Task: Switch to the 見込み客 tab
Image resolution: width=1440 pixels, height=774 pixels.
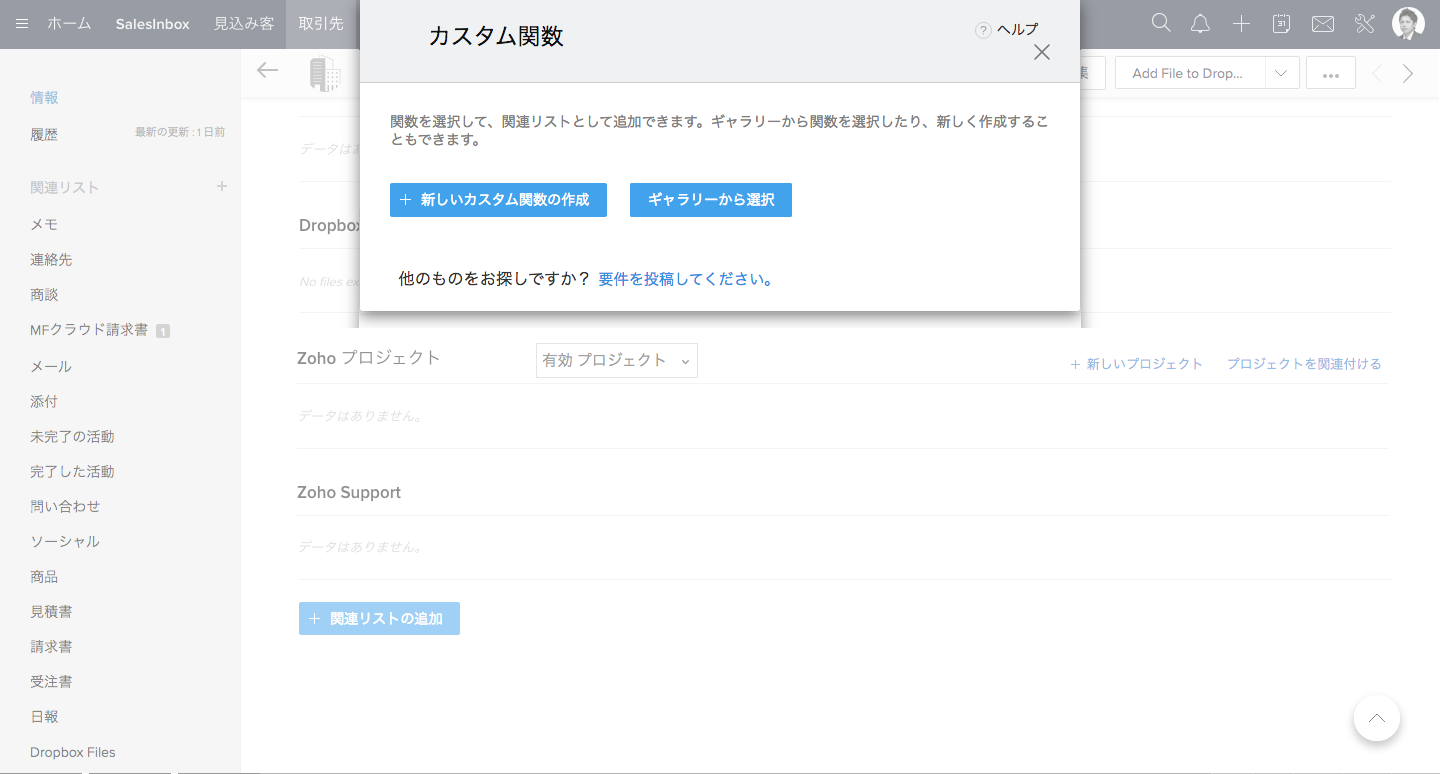Action: tap(244, 23)
